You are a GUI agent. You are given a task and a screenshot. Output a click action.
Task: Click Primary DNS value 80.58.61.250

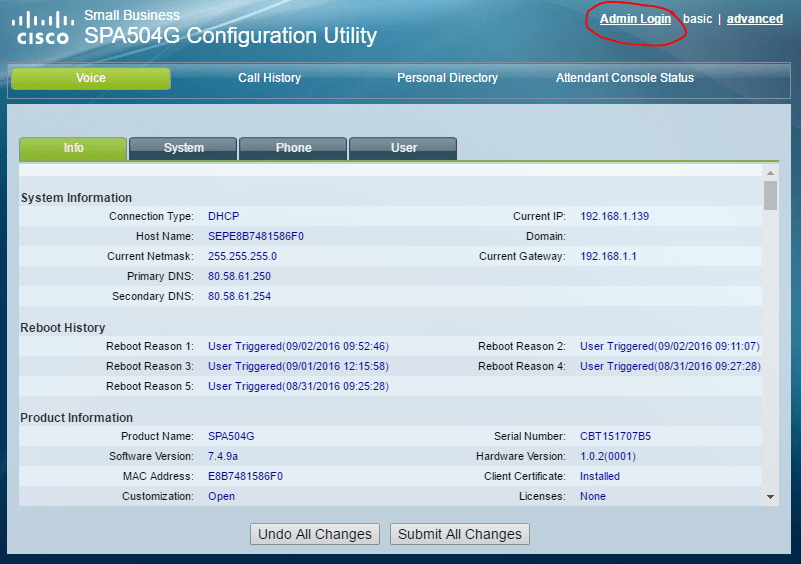pyautogui.click(x=239, y=276)
